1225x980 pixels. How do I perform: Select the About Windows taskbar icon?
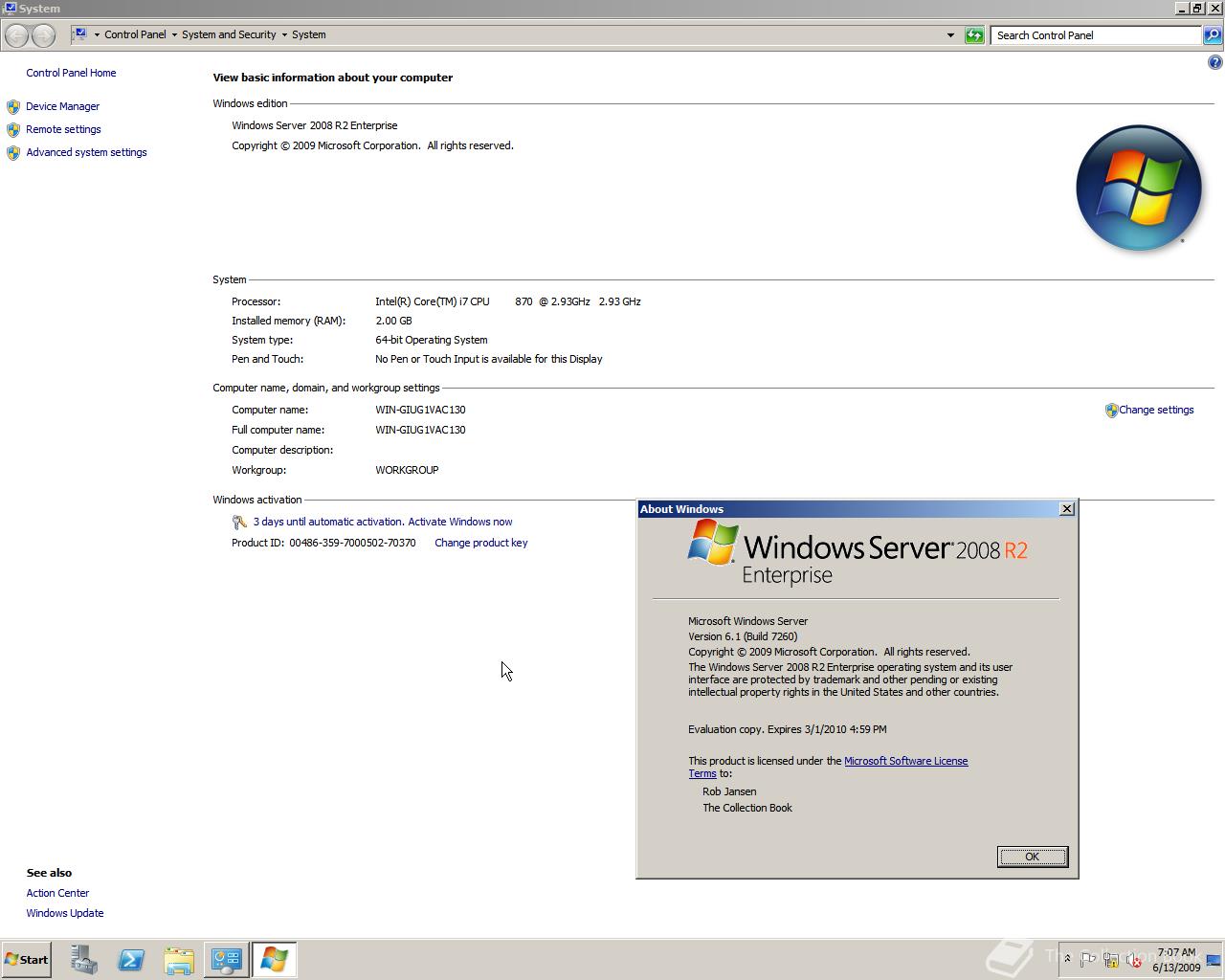[x=275, y=960]
